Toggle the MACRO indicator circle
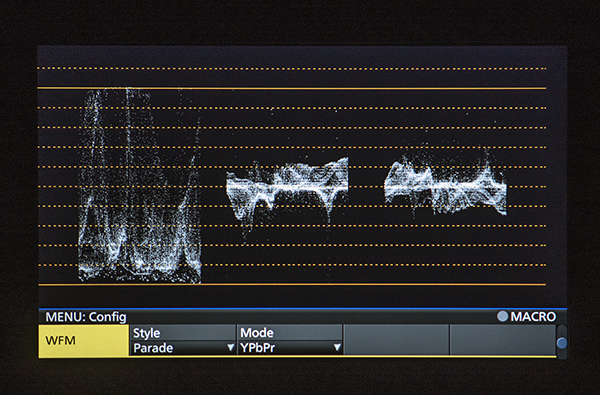 [502, 316]
